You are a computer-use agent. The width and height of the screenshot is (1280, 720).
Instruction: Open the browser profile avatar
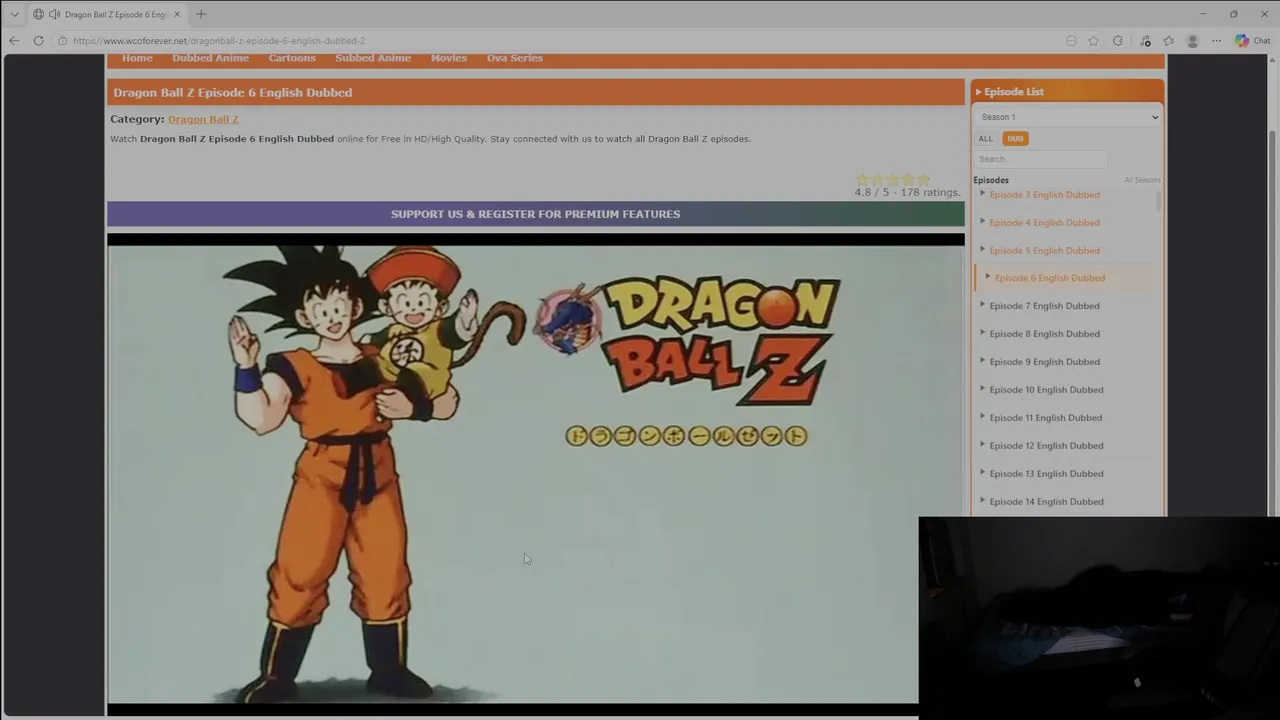[x=1192, y=41]
